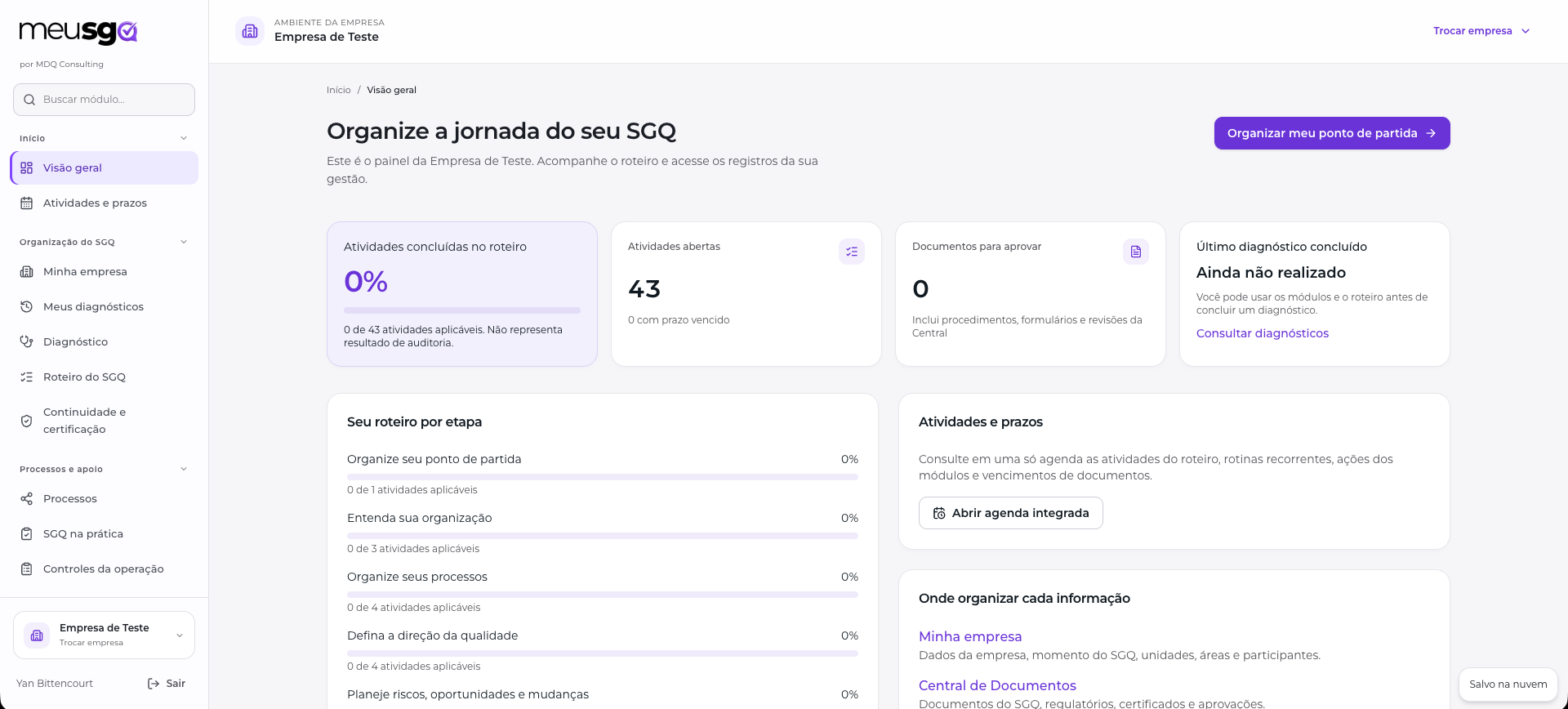This screenshot has height=709, width=1568.
Task: Click Abrir agenda integrada button
Action: [x=1011, y=513]
